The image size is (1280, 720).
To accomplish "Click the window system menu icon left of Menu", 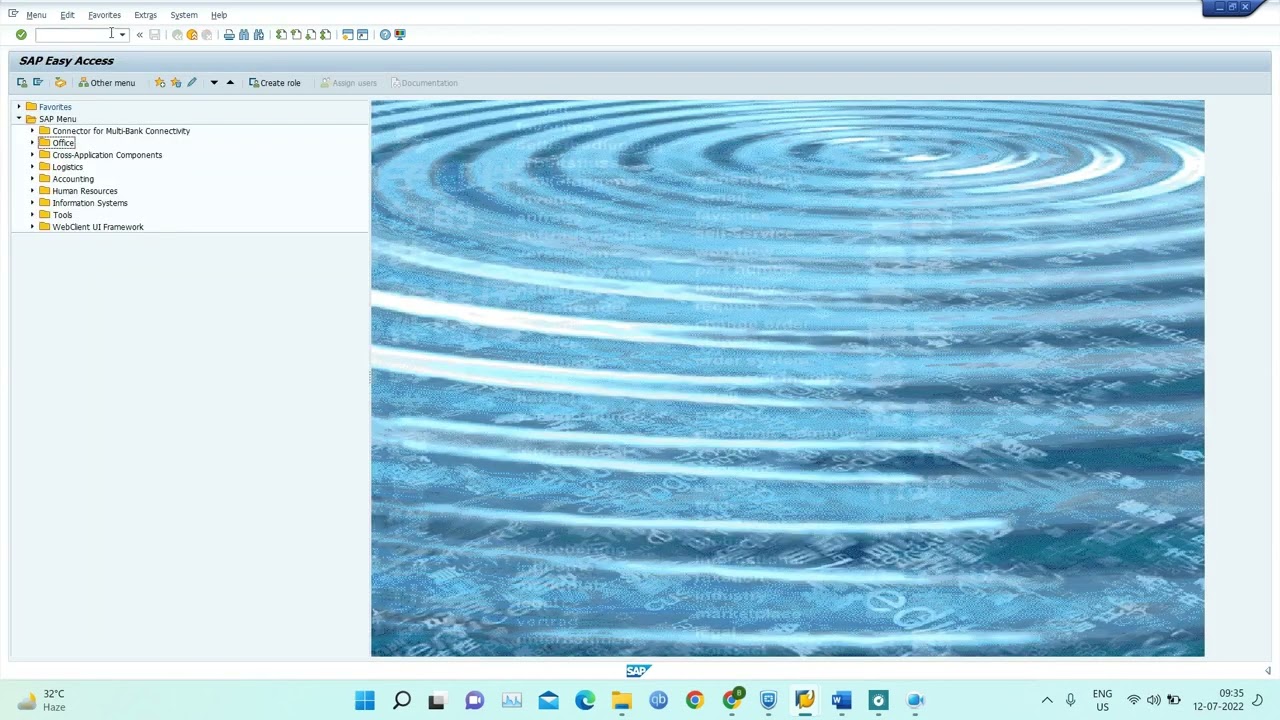I will (13, 14).
